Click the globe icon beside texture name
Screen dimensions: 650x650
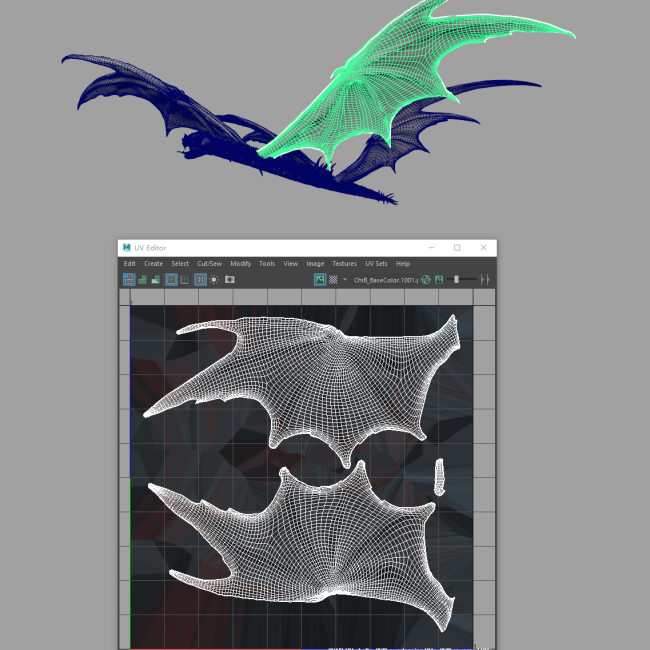tap(426, 280)
